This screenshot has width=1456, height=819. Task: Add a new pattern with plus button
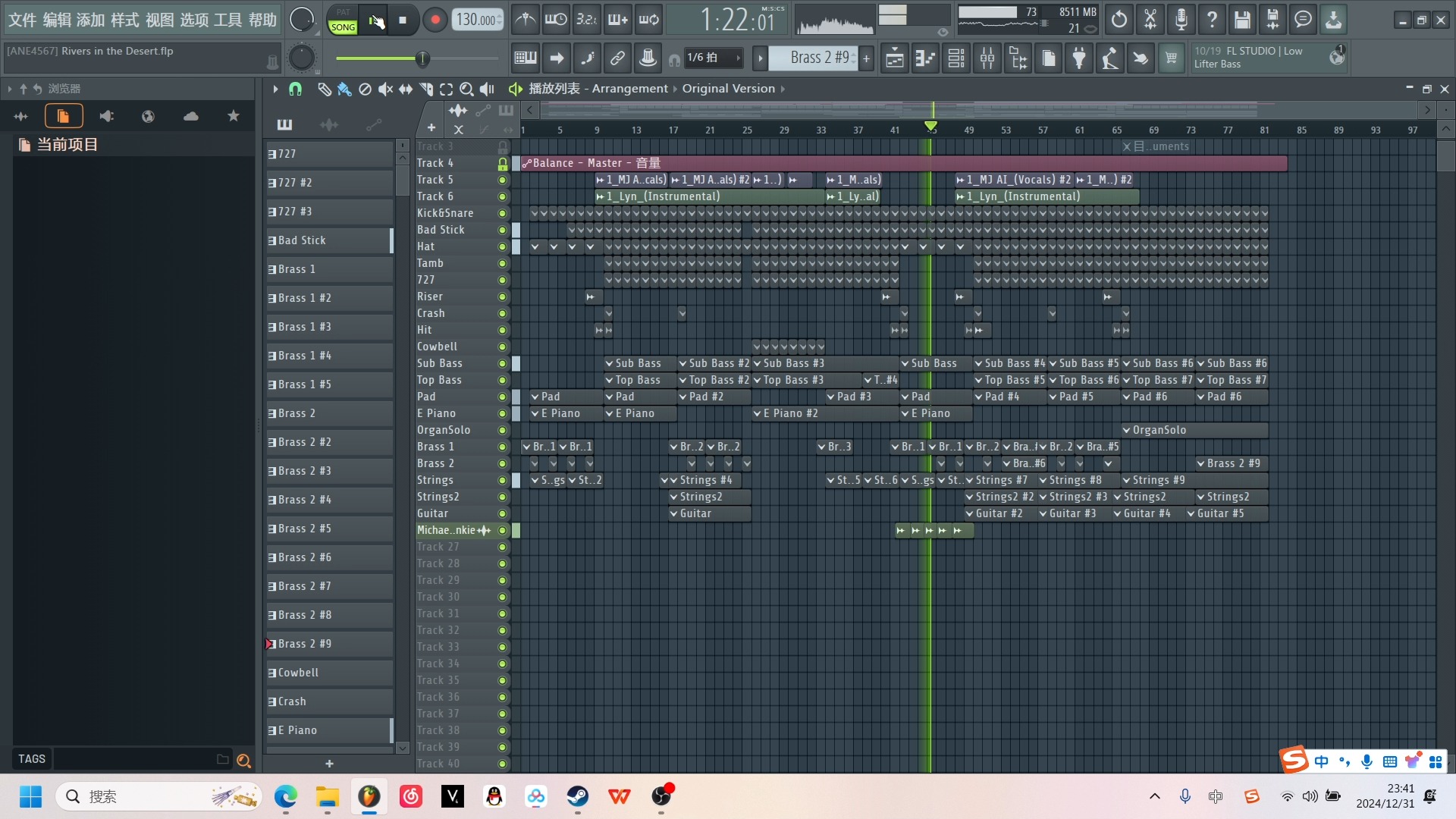[x=866, y=58]
